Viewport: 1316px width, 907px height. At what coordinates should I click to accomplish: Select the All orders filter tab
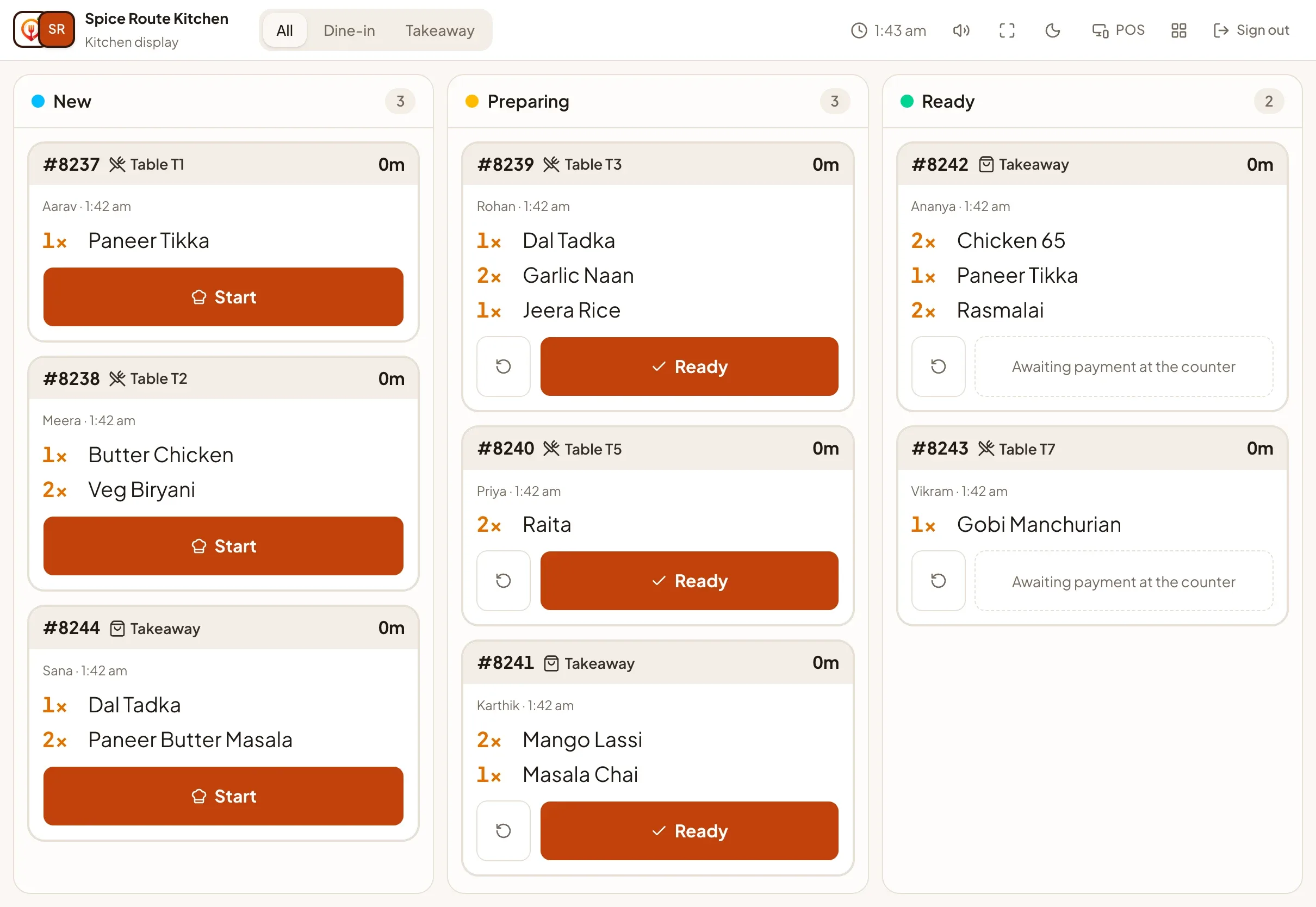click(x=284, y=30)
